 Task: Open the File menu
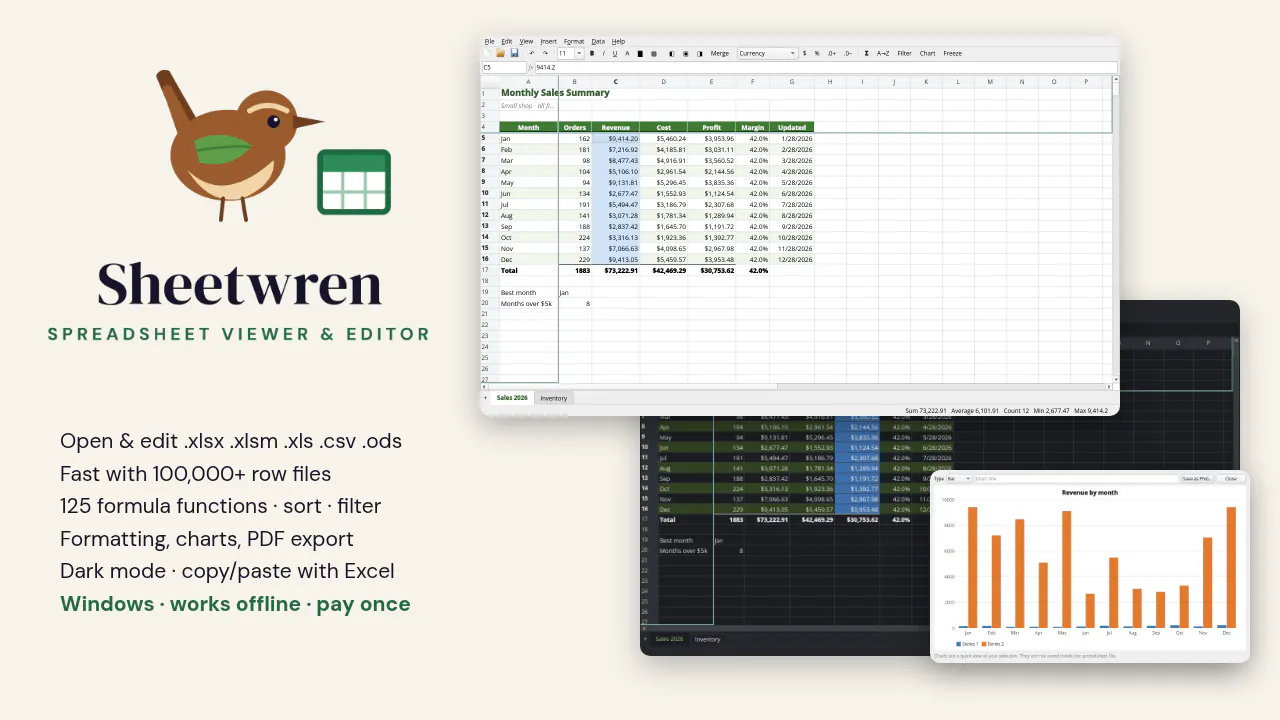click(x=489, y=41)
